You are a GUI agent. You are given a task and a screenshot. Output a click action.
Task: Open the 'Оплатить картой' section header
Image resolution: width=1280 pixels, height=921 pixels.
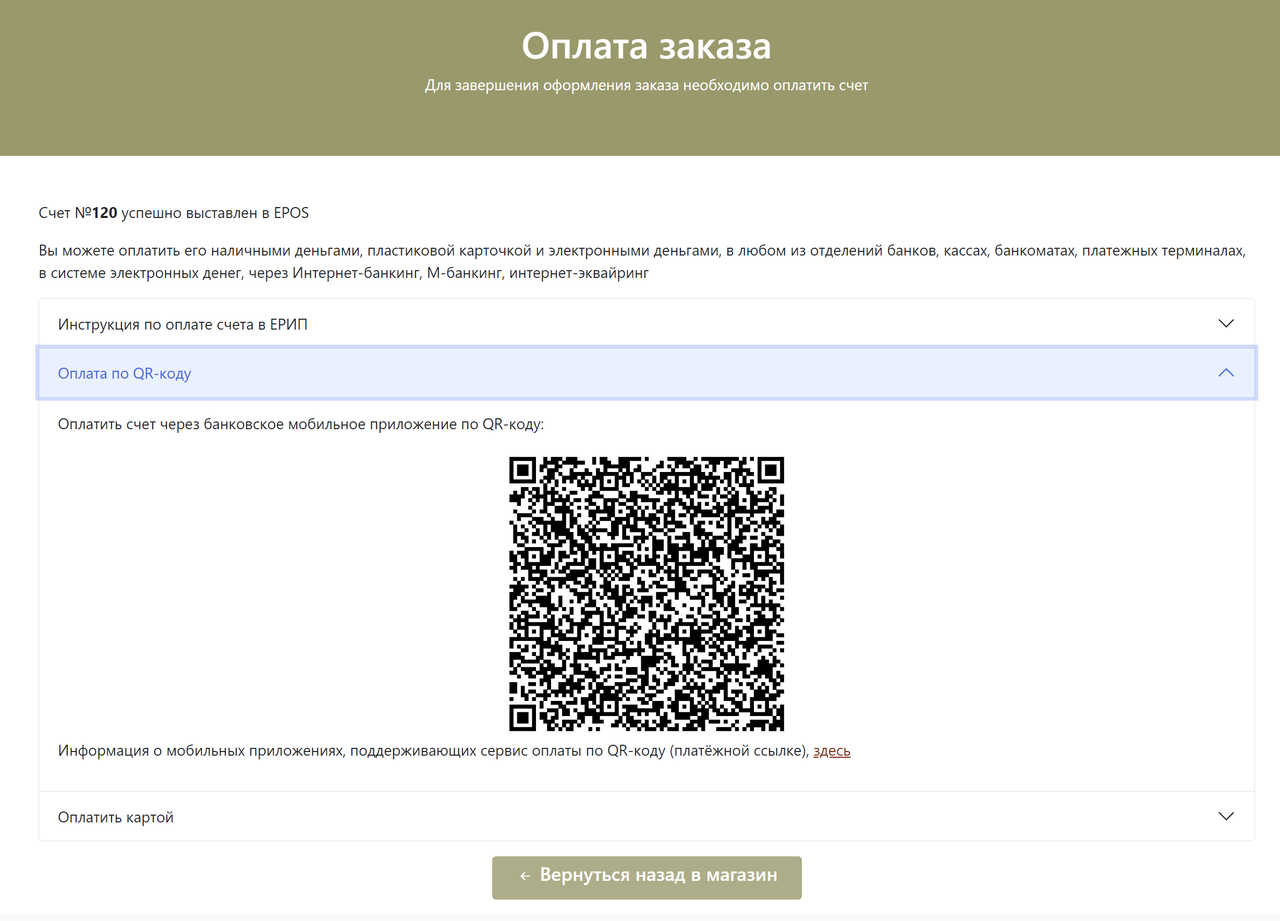(646, 817)
